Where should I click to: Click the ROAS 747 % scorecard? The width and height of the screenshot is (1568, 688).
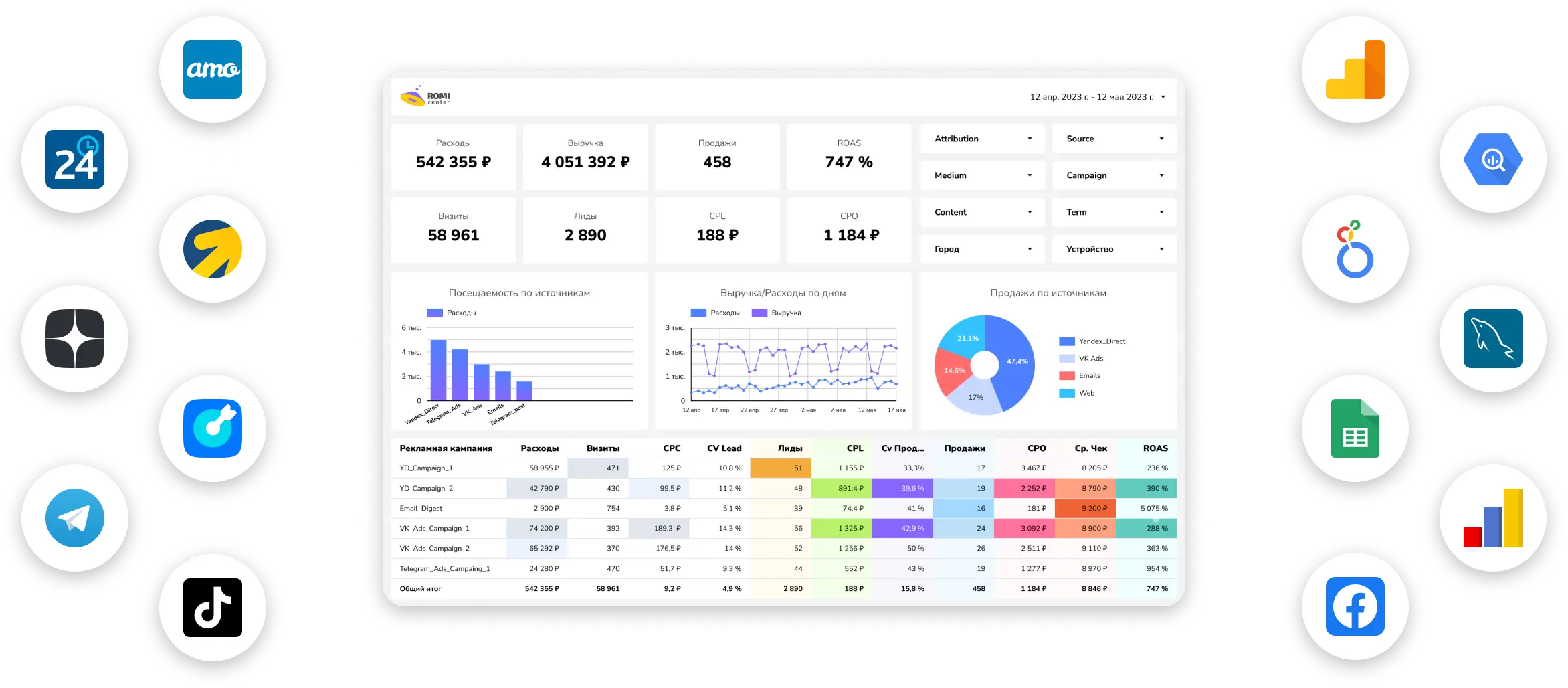point(849,157)
